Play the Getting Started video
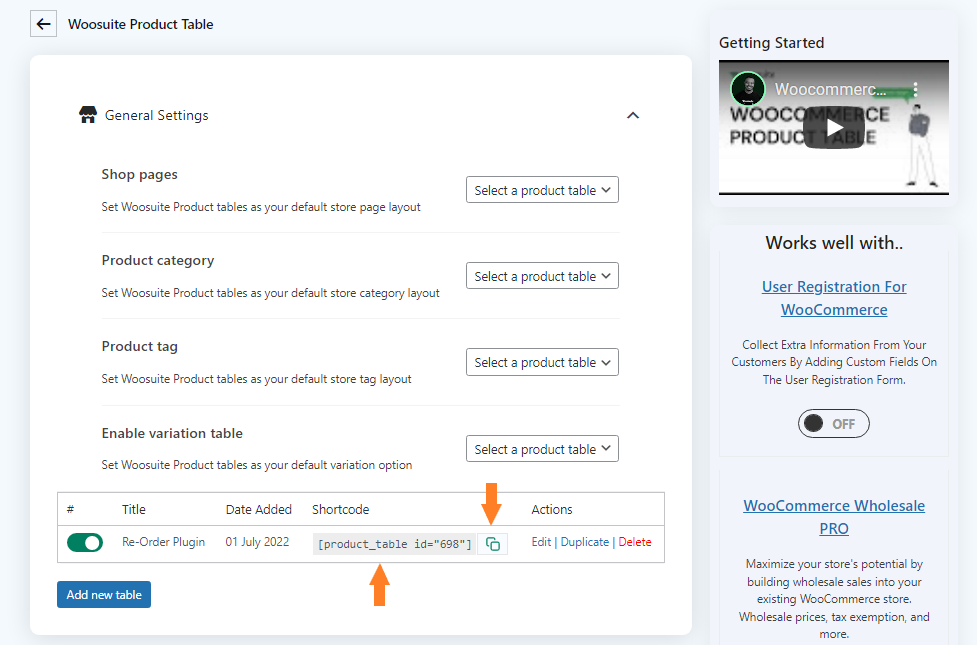The width and height of the screenshot is (977, 645). (x=834, y=128)
